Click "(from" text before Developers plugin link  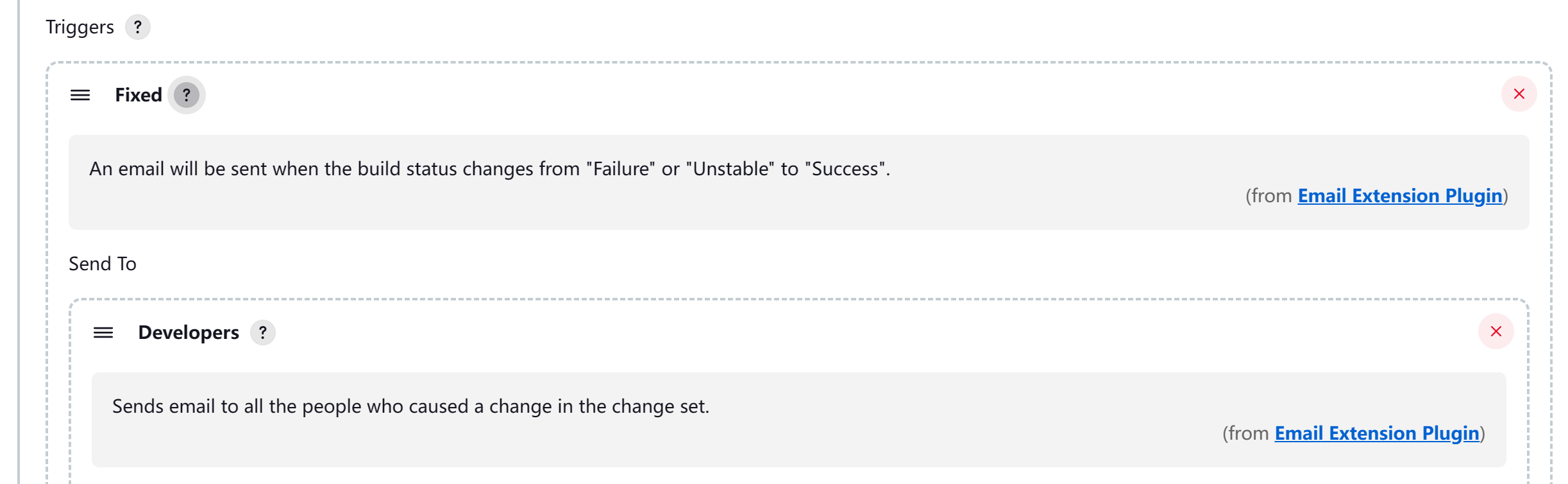click(x=1245, y=433)
